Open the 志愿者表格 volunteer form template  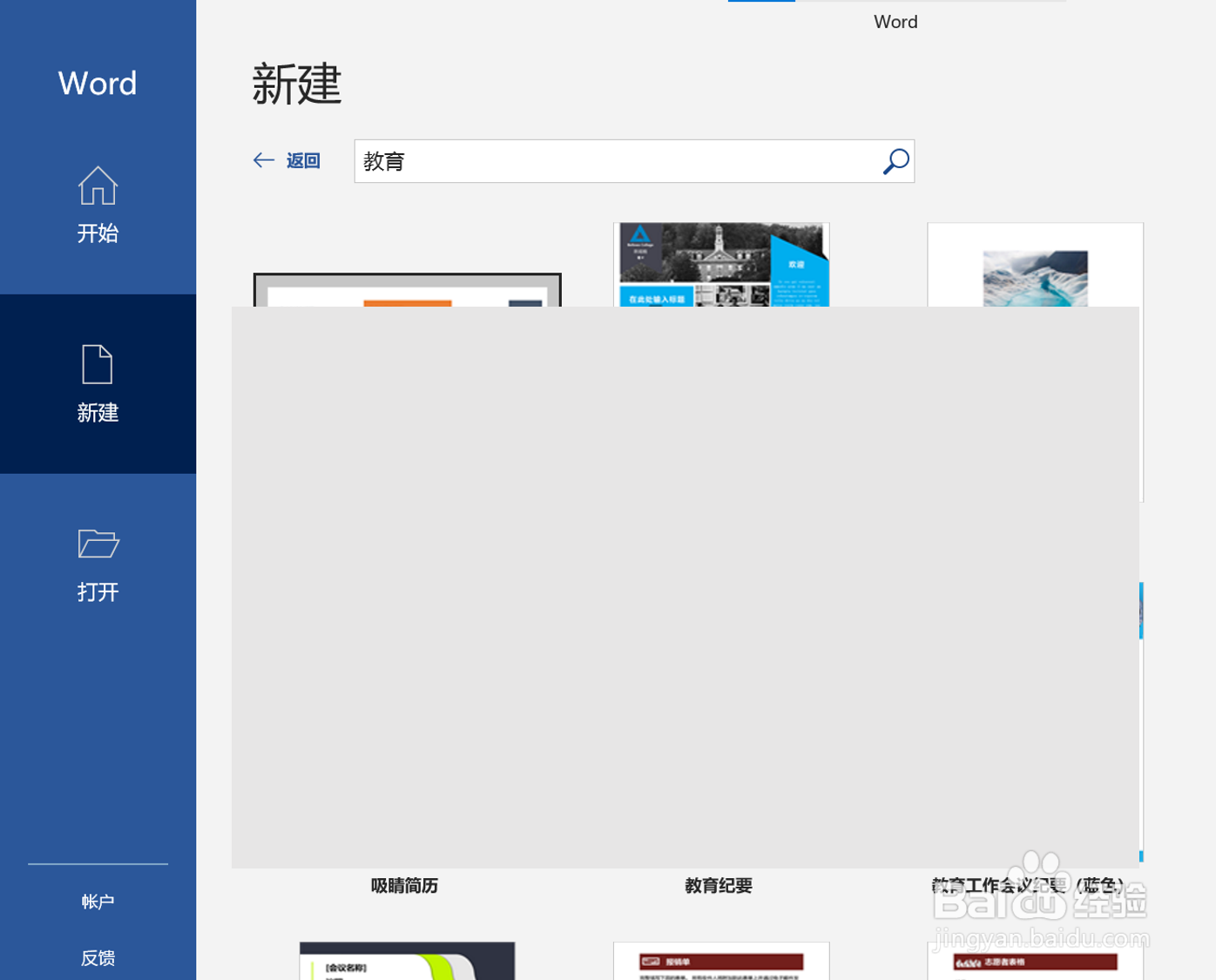[1035, 961]
